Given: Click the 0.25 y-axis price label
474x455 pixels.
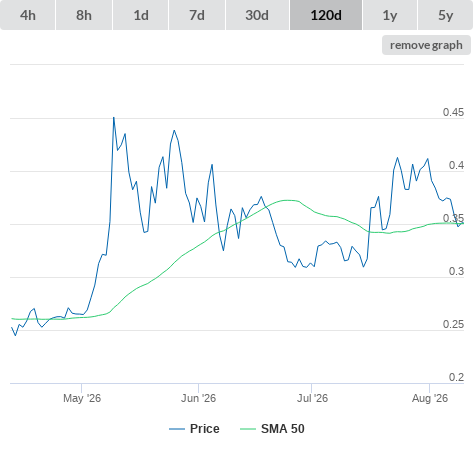Looking at the screenshot, I should [x=453, y=324].
